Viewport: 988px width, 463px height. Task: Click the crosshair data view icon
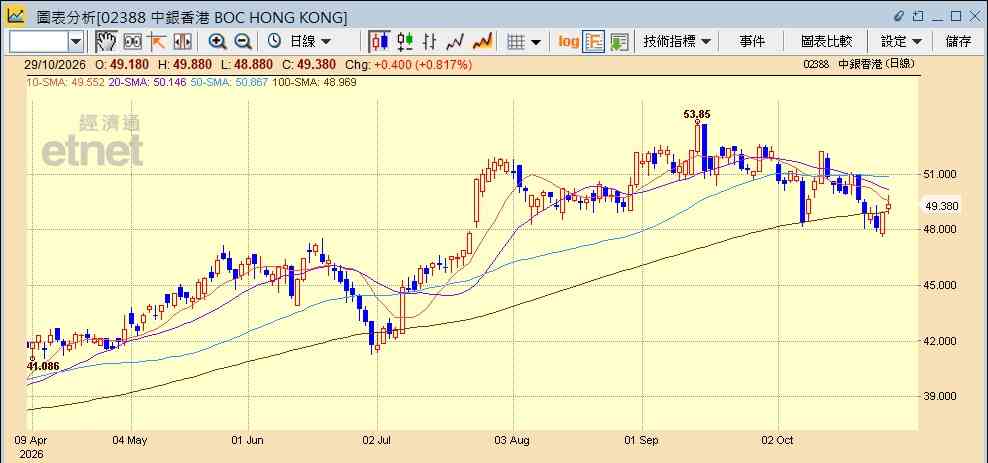coord(132,42)
